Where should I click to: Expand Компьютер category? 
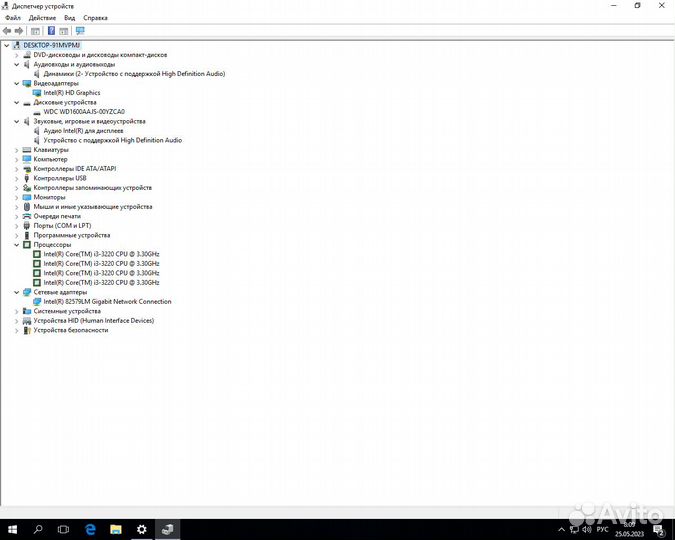17,159
